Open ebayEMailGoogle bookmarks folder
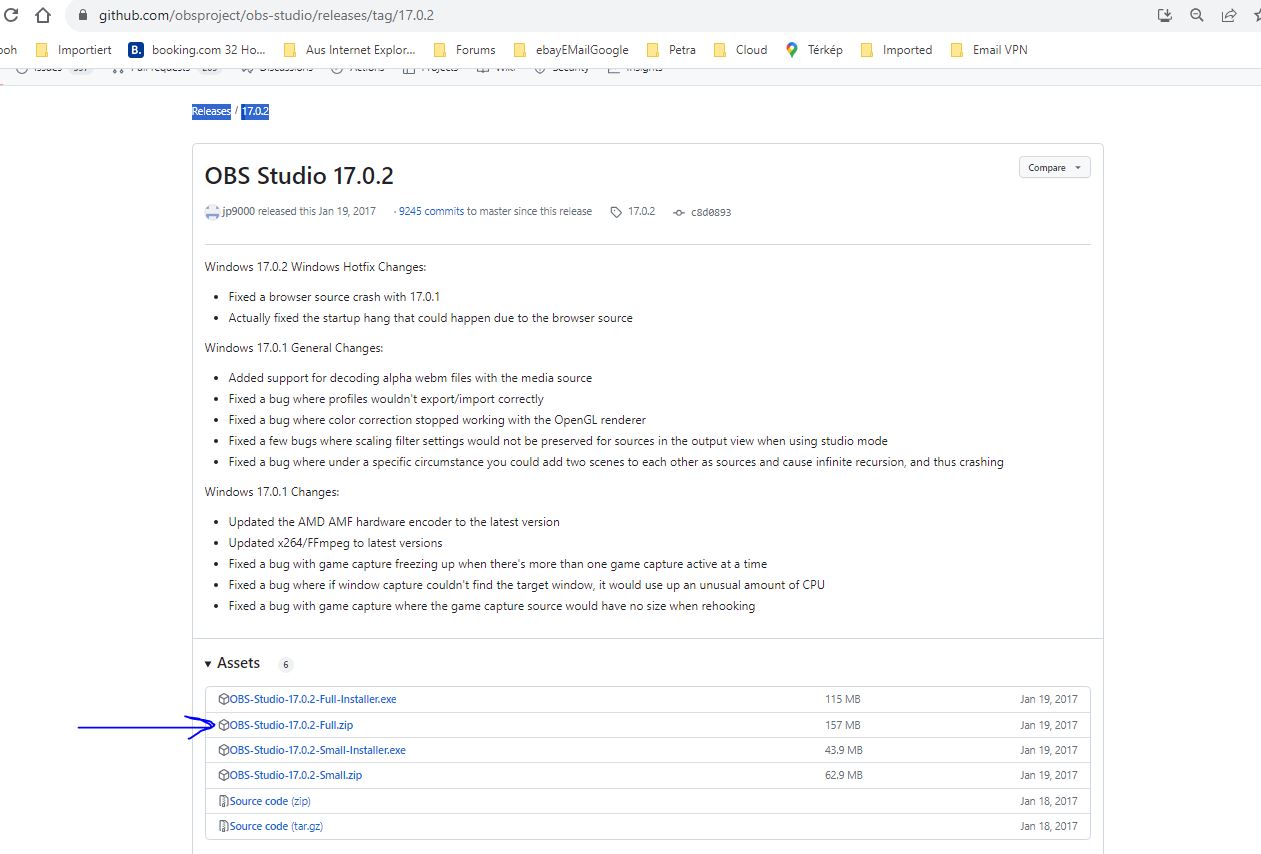 (x=570, y=50)
